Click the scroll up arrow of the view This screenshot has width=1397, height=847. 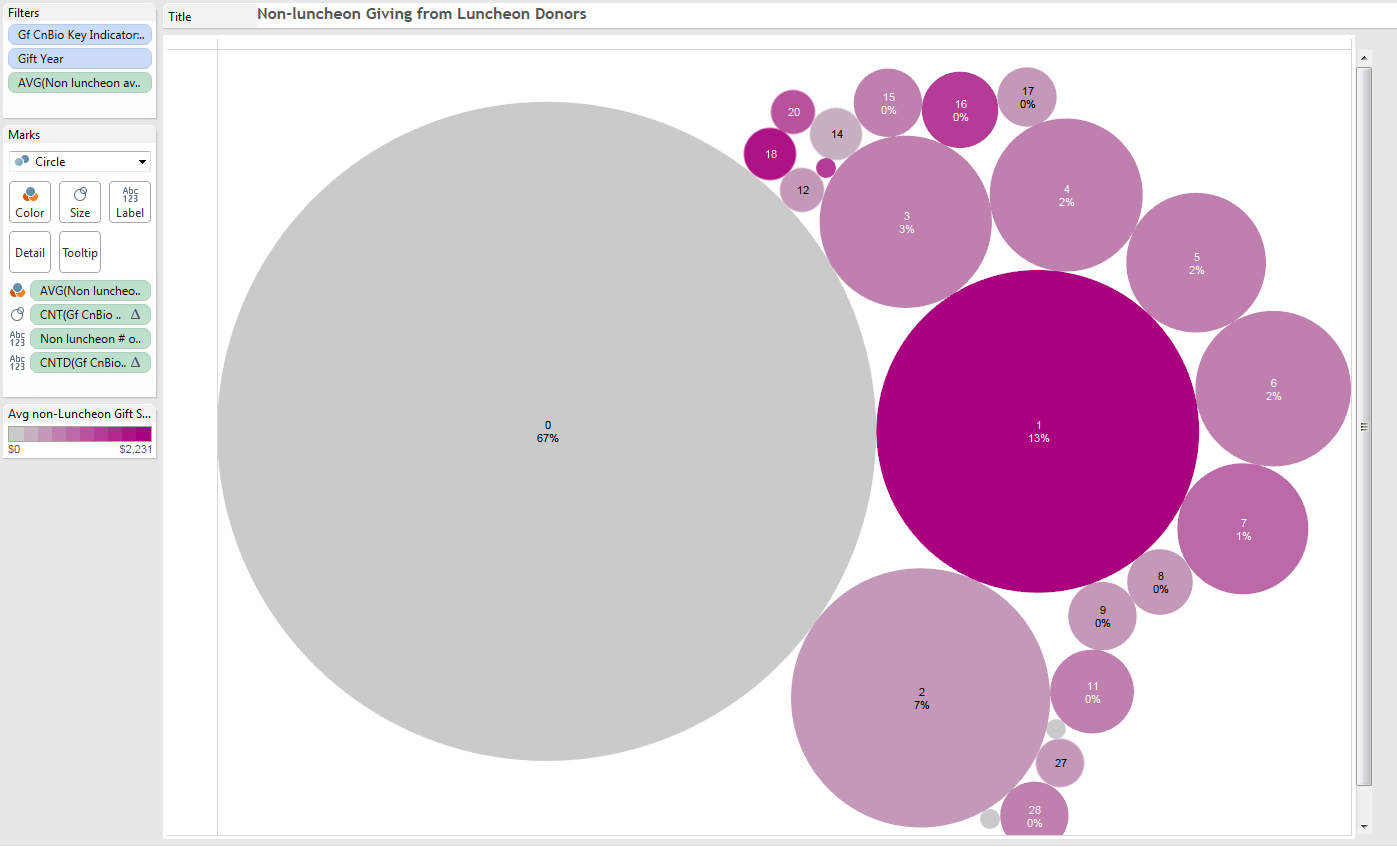coord(1364,59)
